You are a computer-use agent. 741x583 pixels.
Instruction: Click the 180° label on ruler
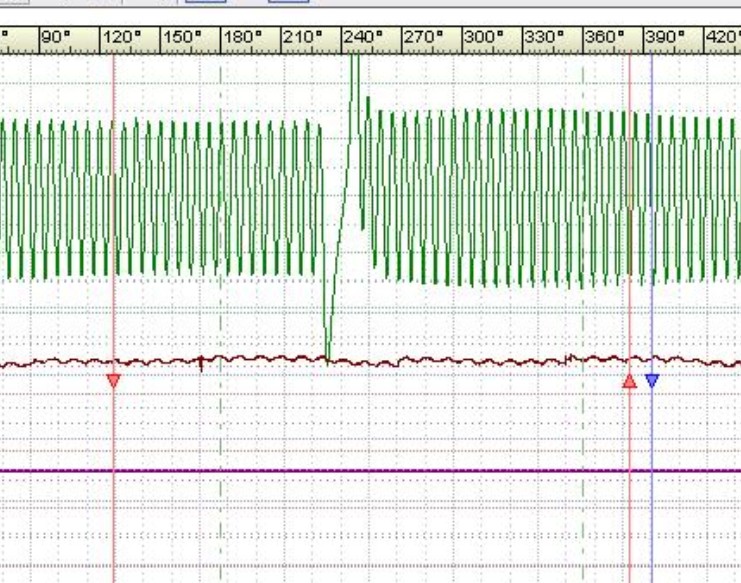tap(243, 36)
